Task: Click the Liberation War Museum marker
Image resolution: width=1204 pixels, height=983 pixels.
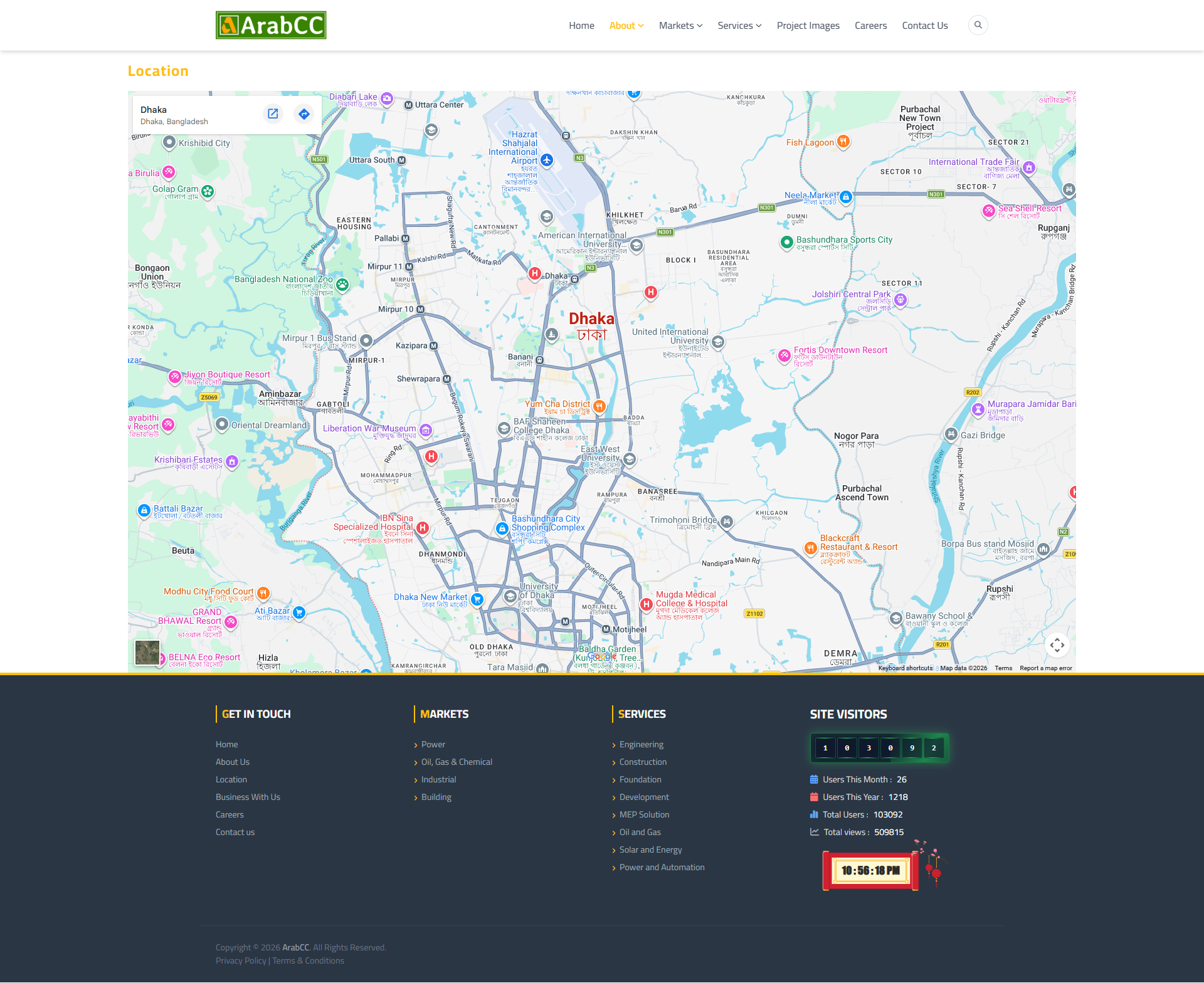Action: [x=426, y=430]
